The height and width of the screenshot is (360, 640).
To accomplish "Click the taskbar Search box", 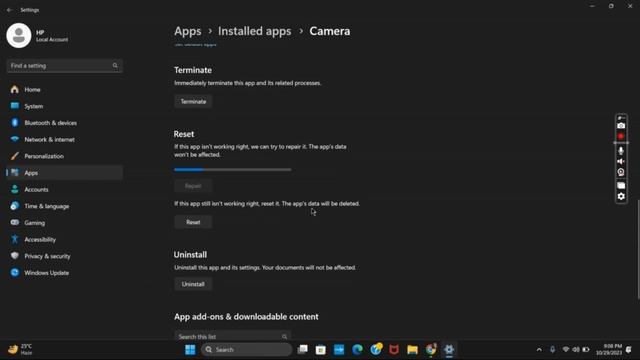I will [247, 350].
